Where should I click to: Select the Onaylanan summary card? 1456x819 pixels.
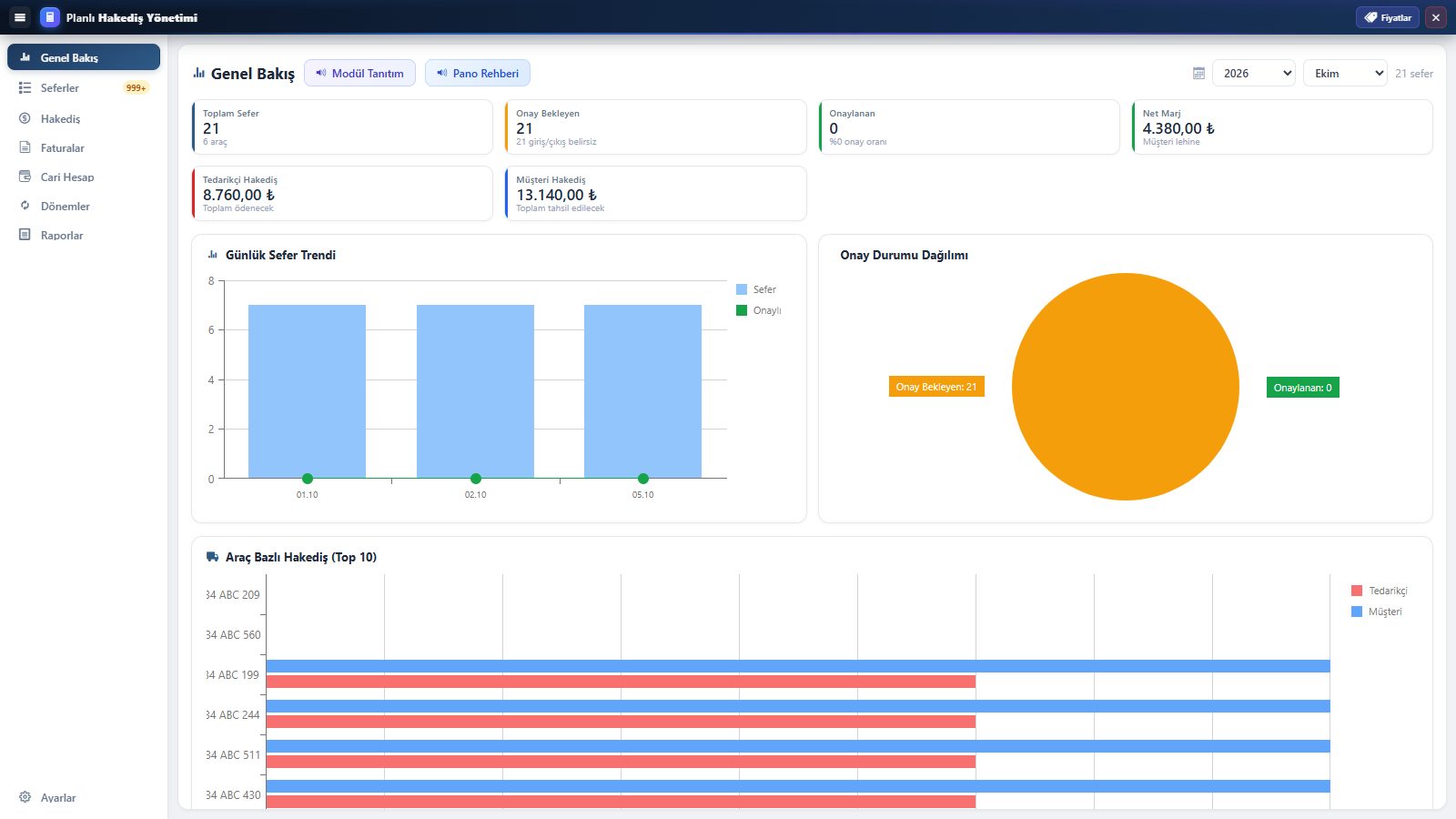968,127
